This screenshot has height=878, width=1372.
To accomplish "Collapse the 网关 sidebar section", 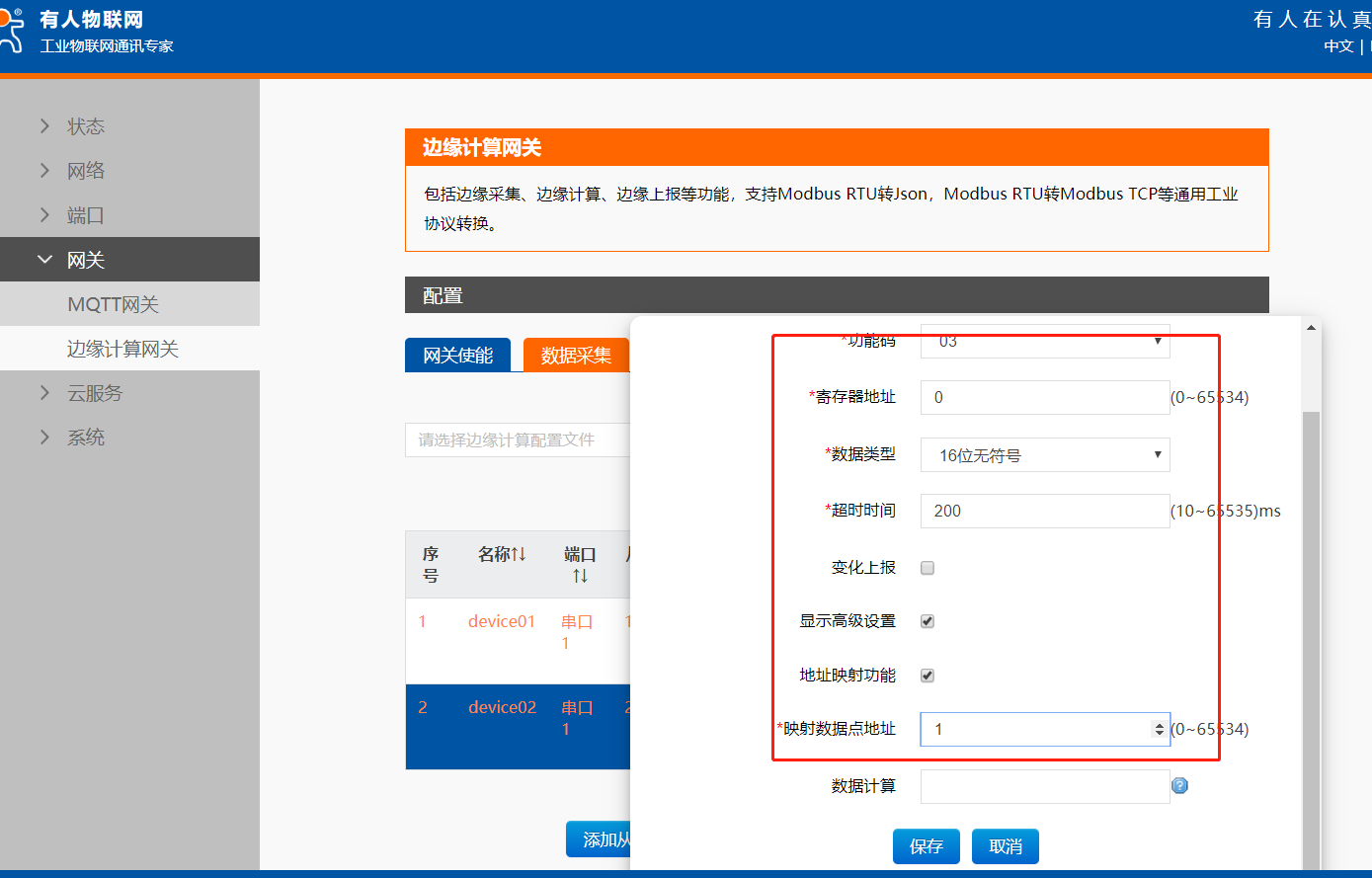I will (86, 260).
